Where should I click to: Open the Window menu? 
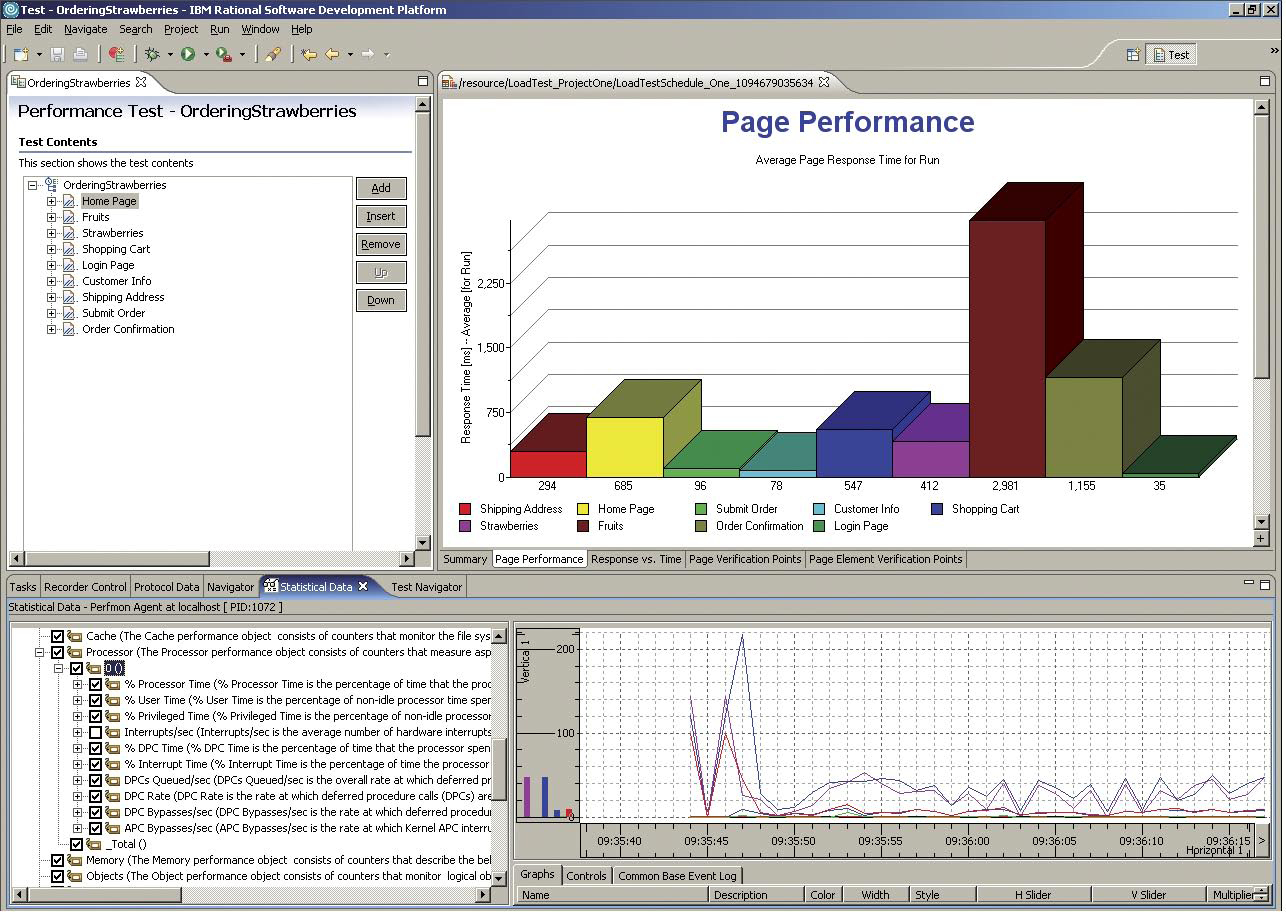pyautogui.click(x=260, y=29)
